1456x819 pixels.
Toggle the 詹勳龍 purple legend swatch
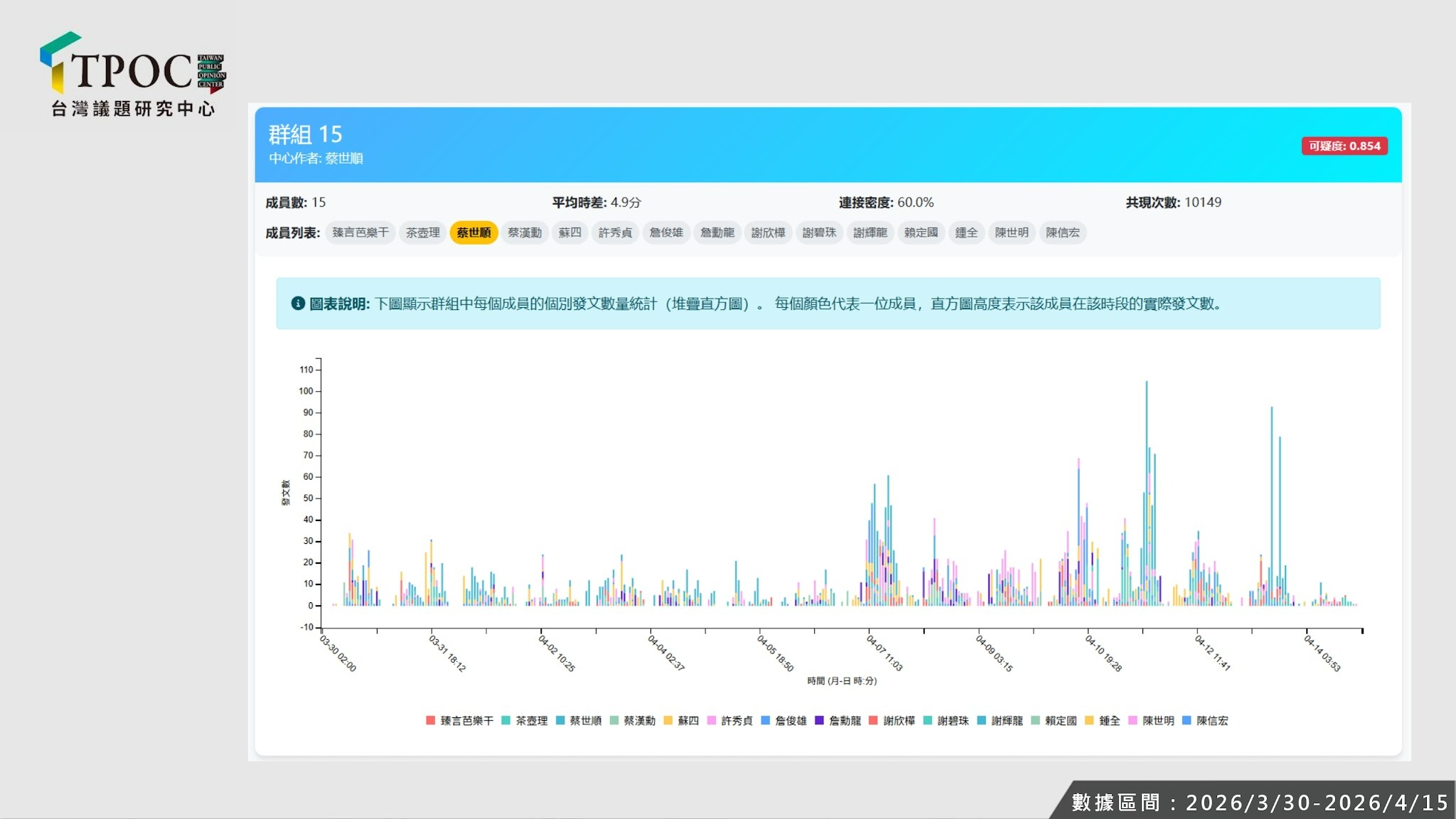(x=819, y=720)
